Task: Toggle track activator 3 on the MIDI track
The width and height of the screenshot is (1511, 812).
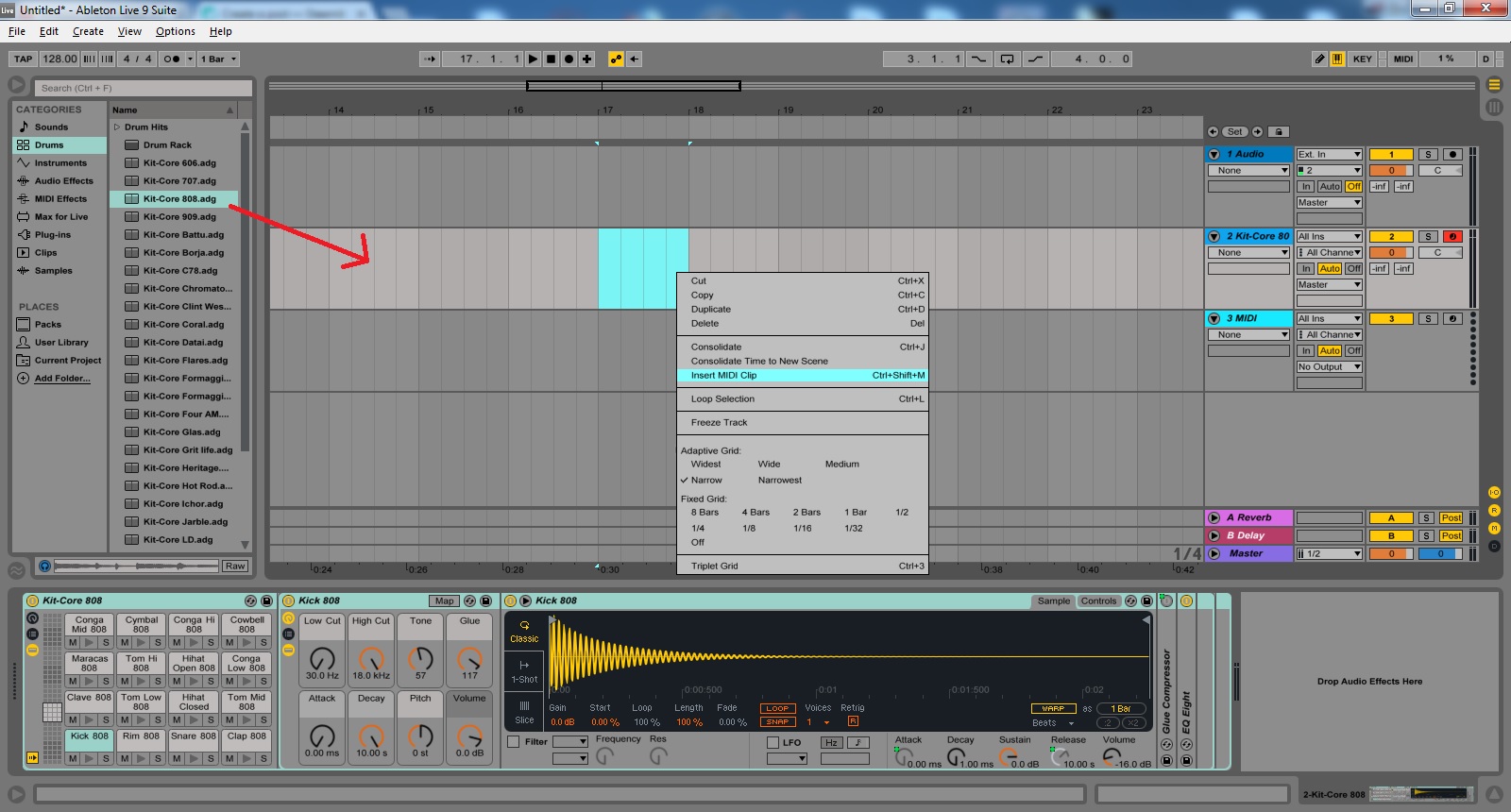Action: [x=1391, y=318]
